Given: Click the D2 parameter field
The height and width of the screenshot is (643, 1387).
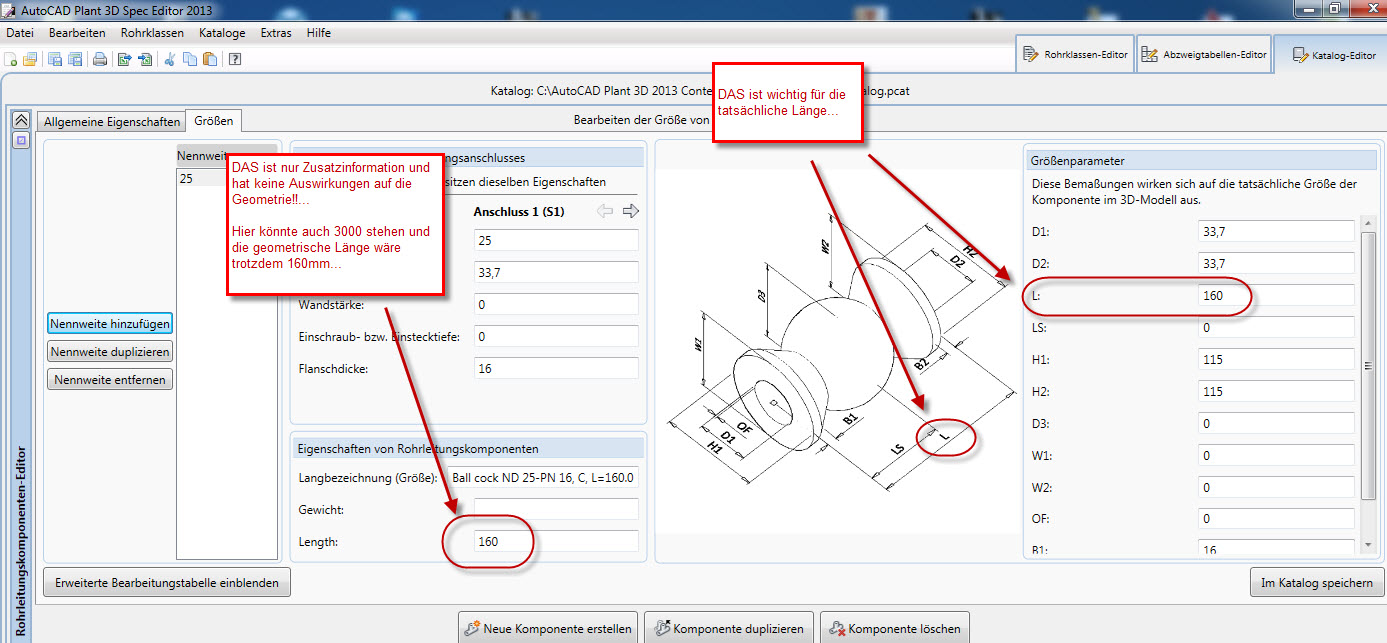Looking at the screenshot, I should (1276, 264).
